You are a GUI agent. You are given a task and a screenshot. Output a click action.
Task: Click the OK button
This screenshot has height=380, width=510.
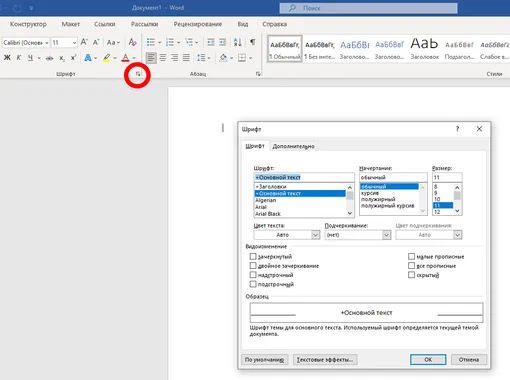point(428,359)
